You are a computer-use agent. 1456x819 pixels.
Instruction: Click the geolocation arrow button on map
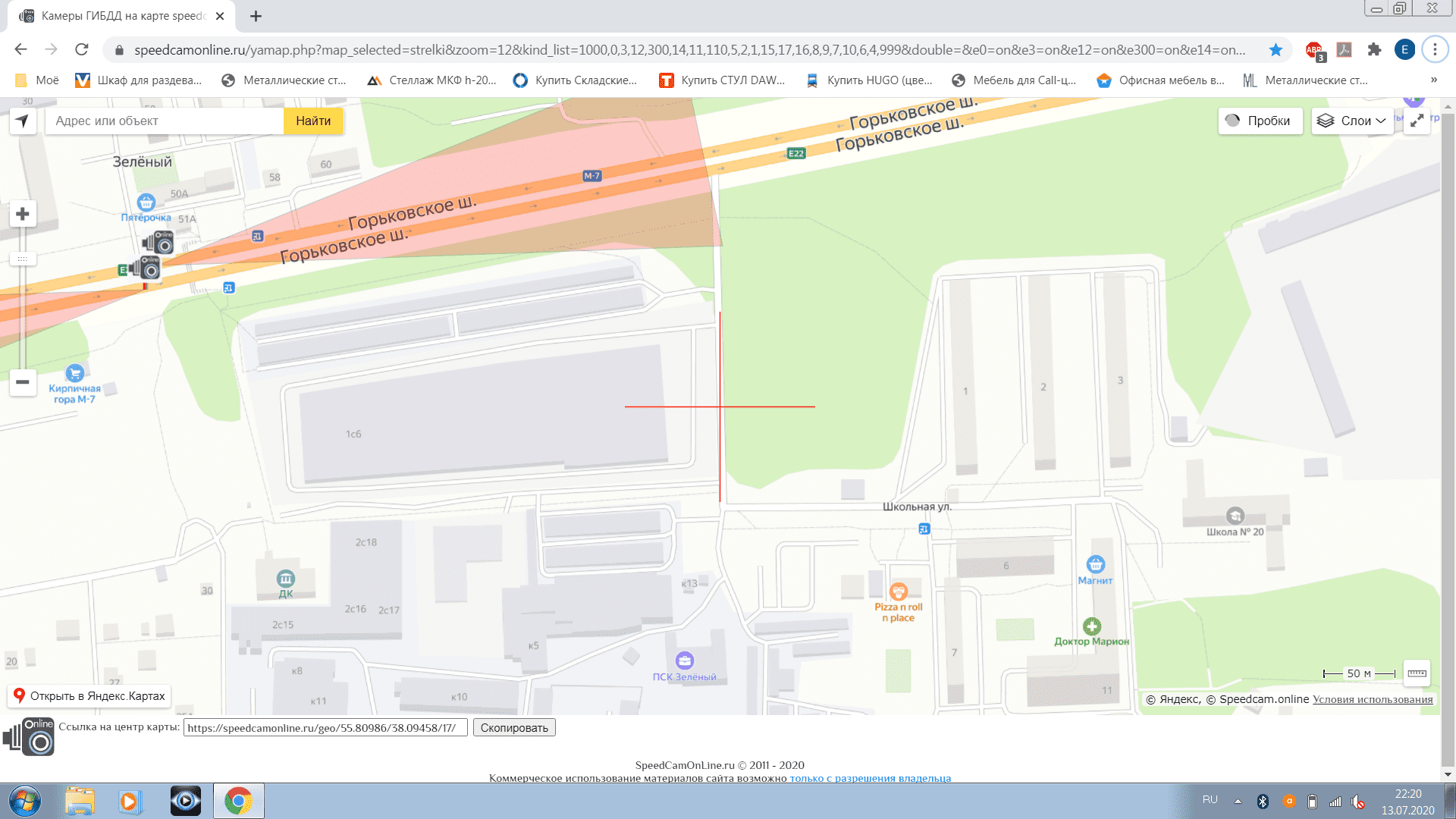click(23, 121)
